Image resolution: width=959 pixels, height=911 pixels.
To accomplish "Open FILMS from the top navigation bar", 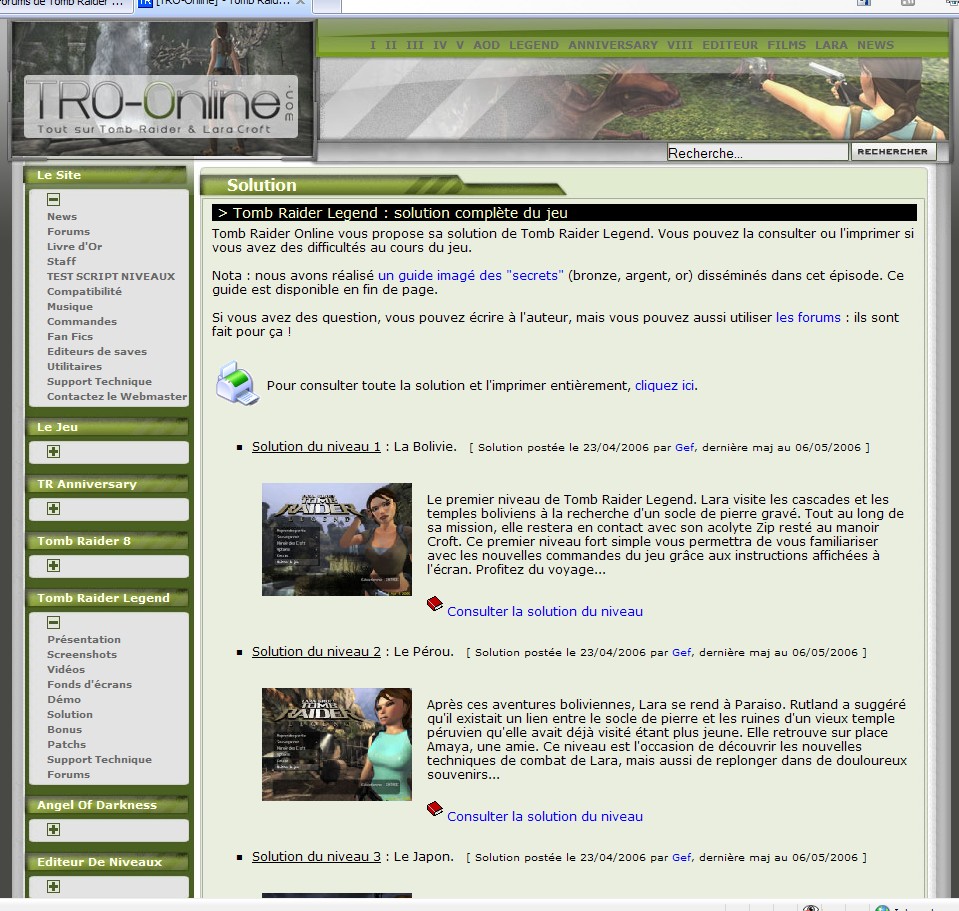I will pos(787,45).
